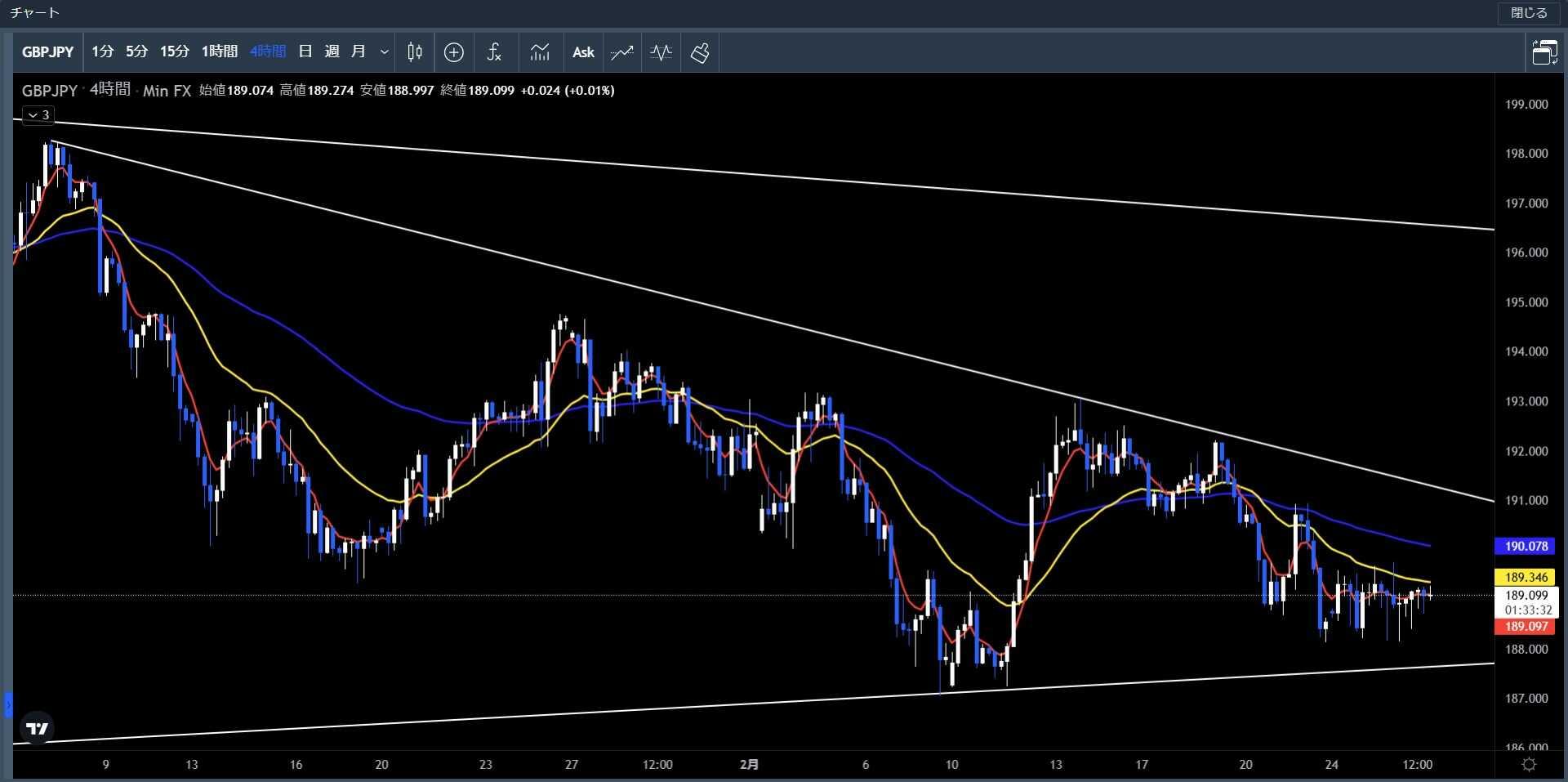Viewport: 1568px width, 782px height.
Task: Switch to the 1時間 timeframe
Action: pyautogui.click(x=219, y=52)
